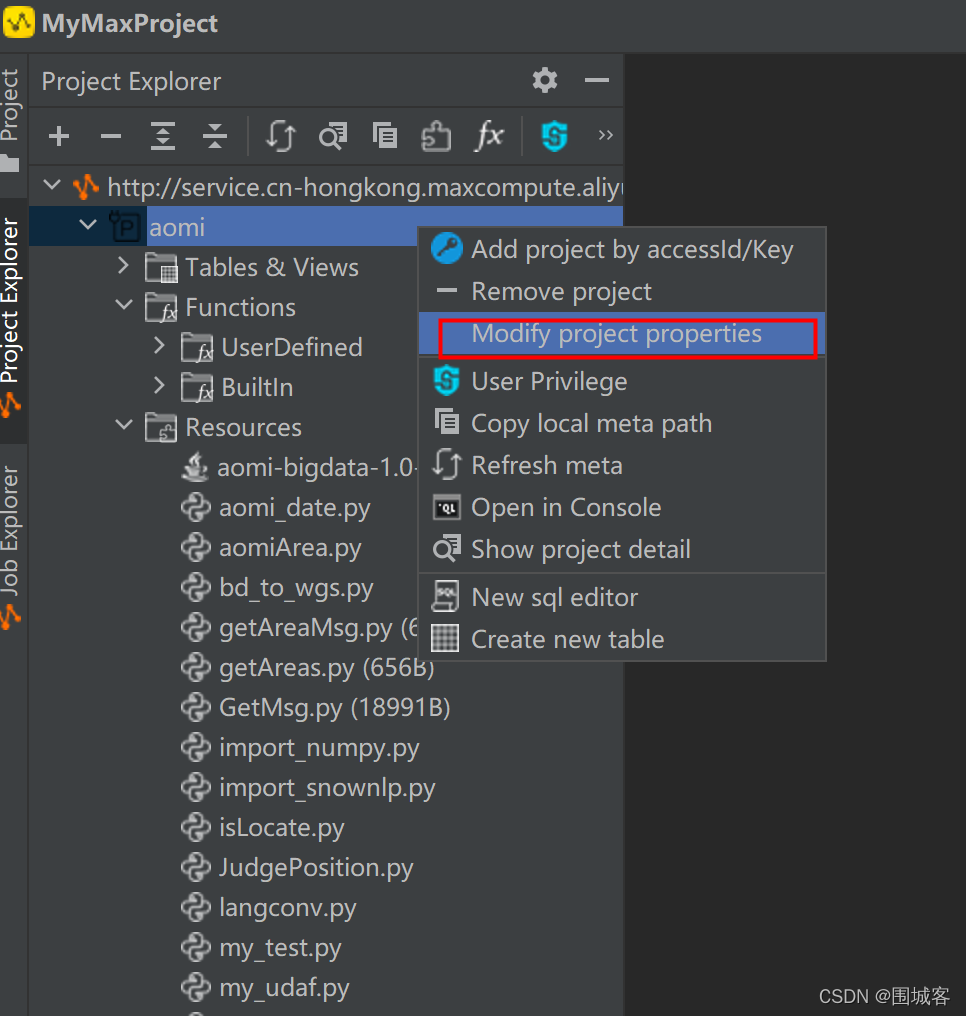Click the search detail toolbar icon

point(333,136)
